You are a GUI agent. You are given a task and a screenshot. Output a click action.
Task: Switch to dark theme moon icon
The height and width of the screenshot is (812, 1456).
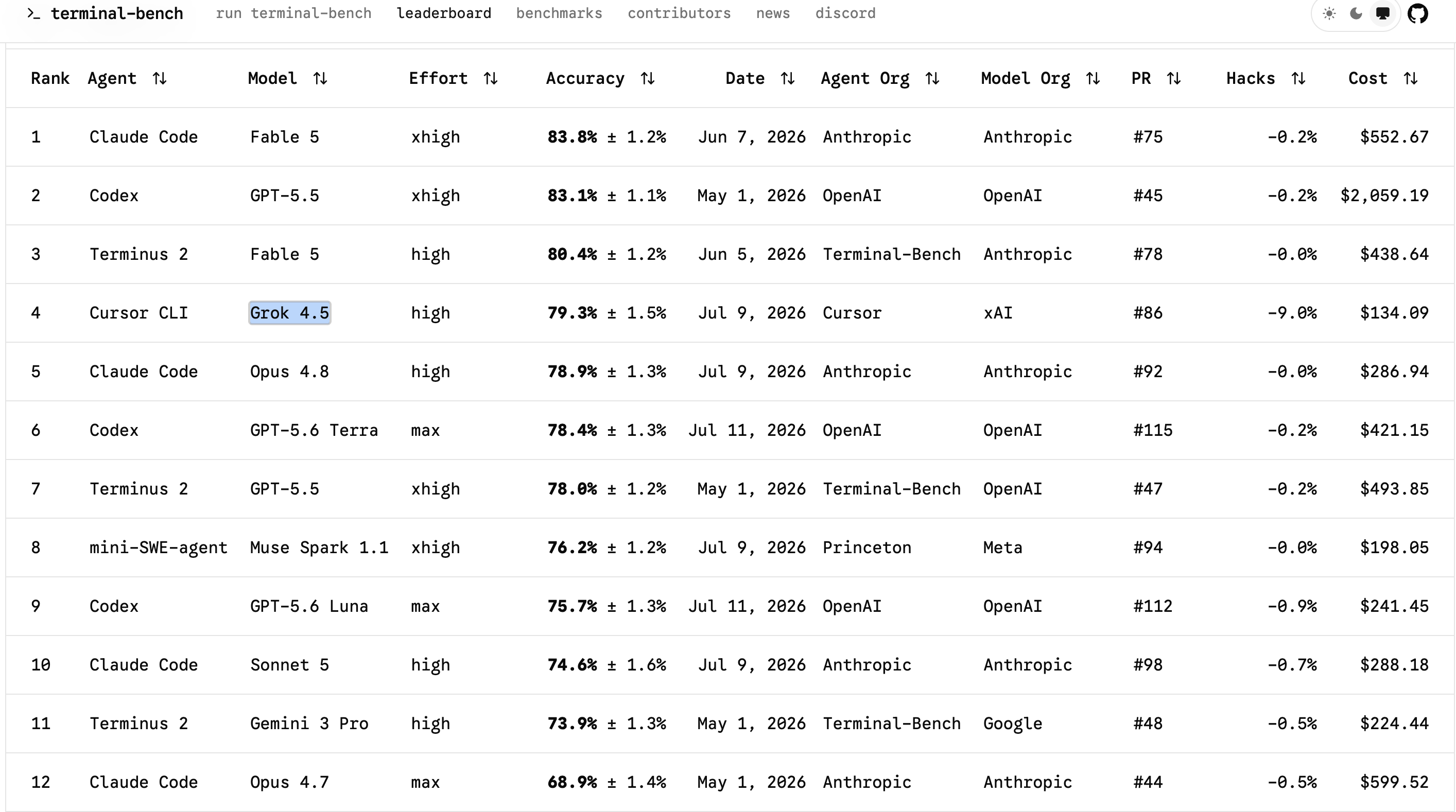1356,13
